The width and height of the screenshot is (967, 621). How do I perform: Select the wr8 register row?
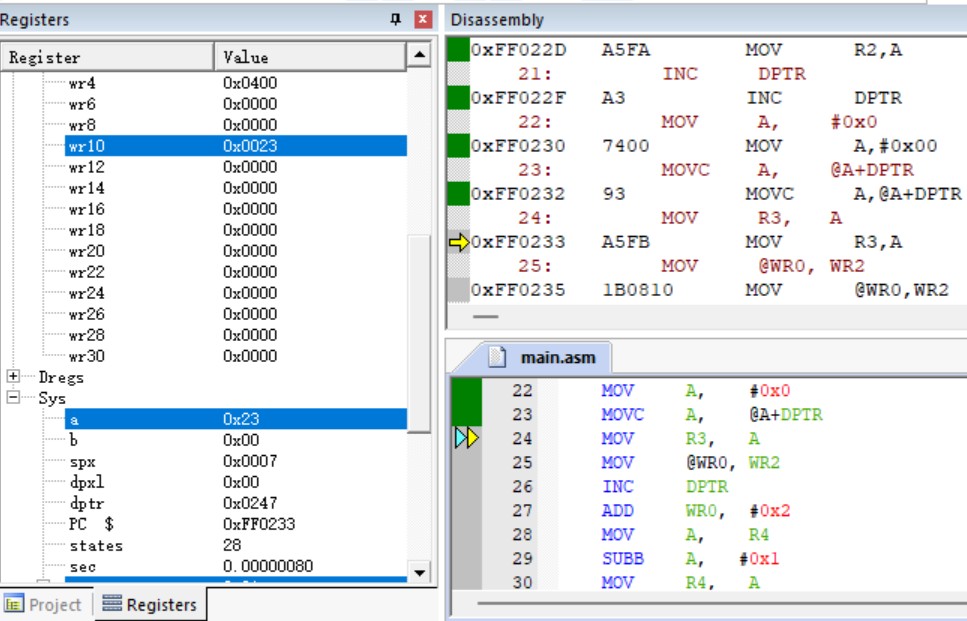click(236, 125)
